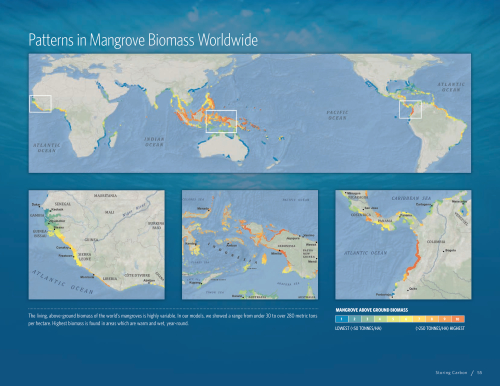Viewport: 500px width, 386px height.
Task: Click the Mangrove Above Ground Biomass legend heading
Action: 372,310
